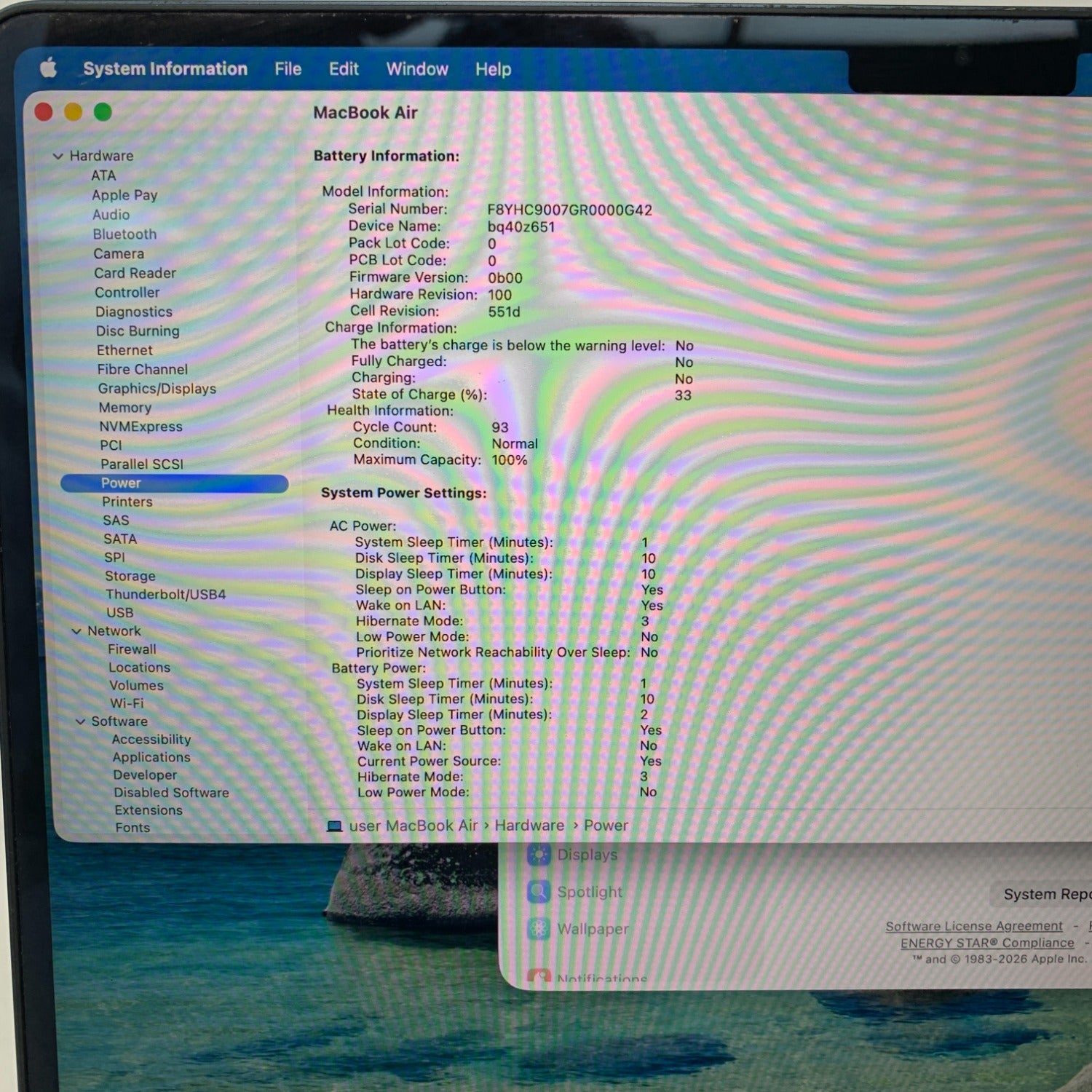The width and height of the screenshot is (1092, 1092).
Task: Select ATA in the sidebar
Action: pos(103,175)
